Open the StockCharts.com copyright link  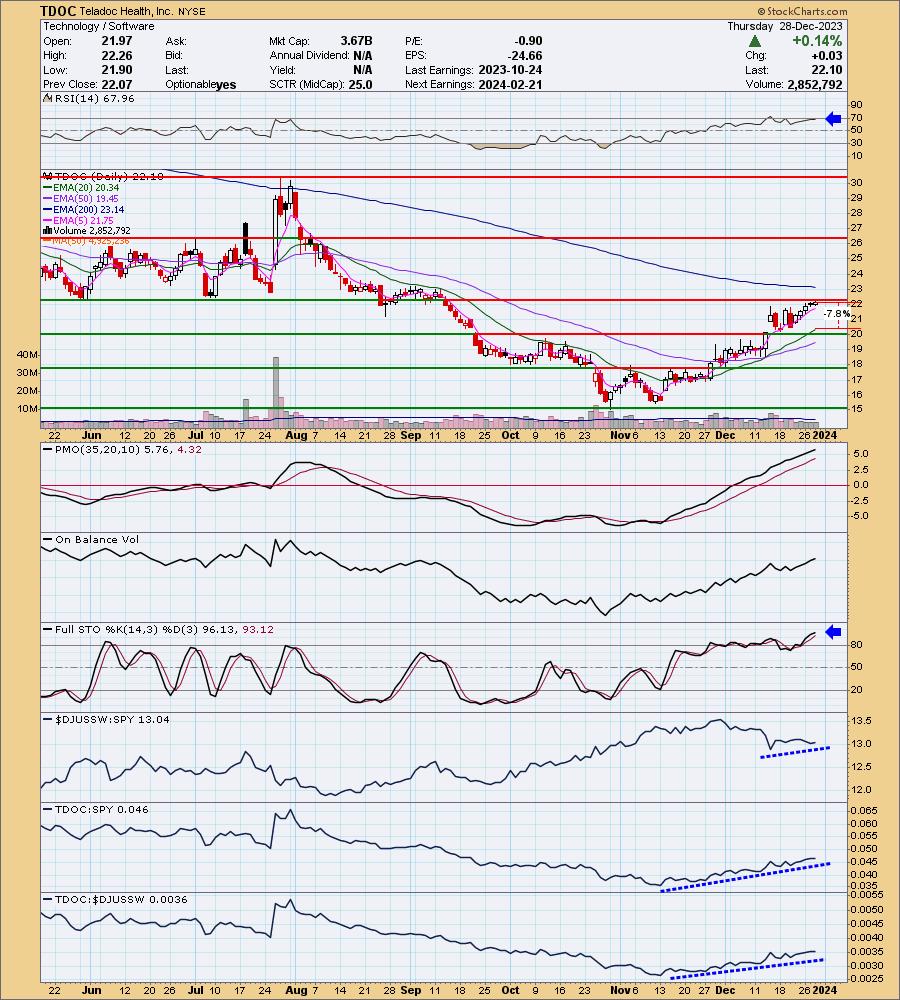[x=802, y=11]
